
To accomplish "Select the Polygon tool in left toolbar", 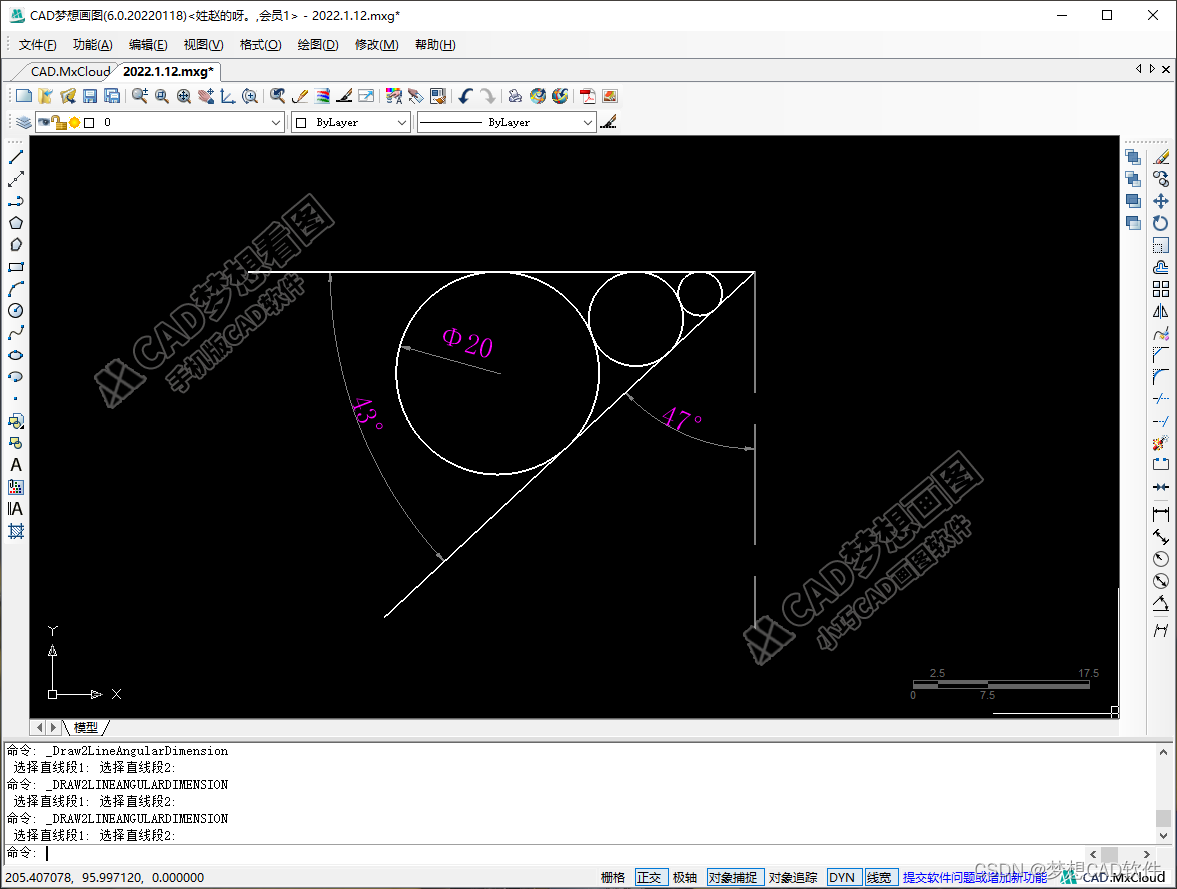I will tap(16, 223).
